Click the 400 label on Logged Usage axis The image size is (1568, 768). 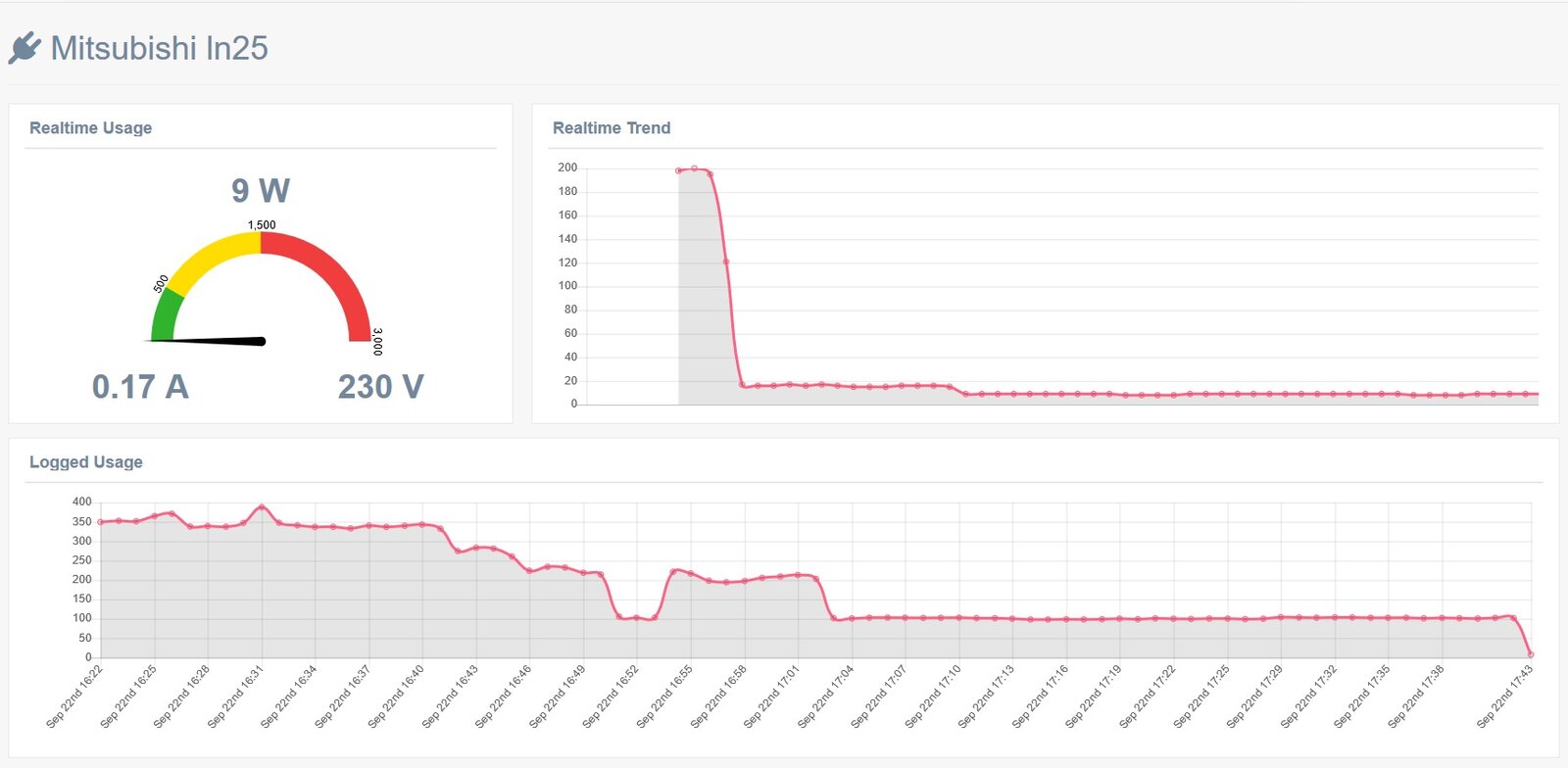(82, 502)
